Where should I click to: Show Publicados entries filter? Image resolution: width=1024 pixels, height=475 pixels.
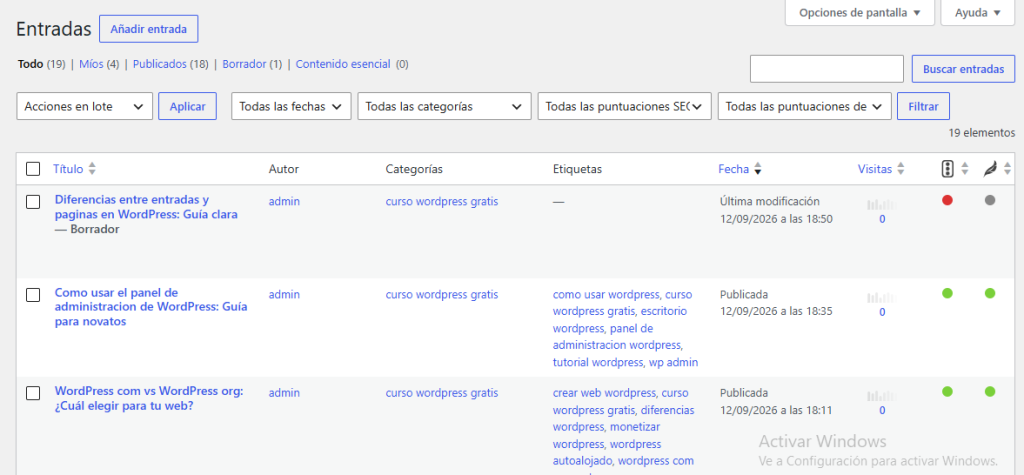tap(160, 64)
